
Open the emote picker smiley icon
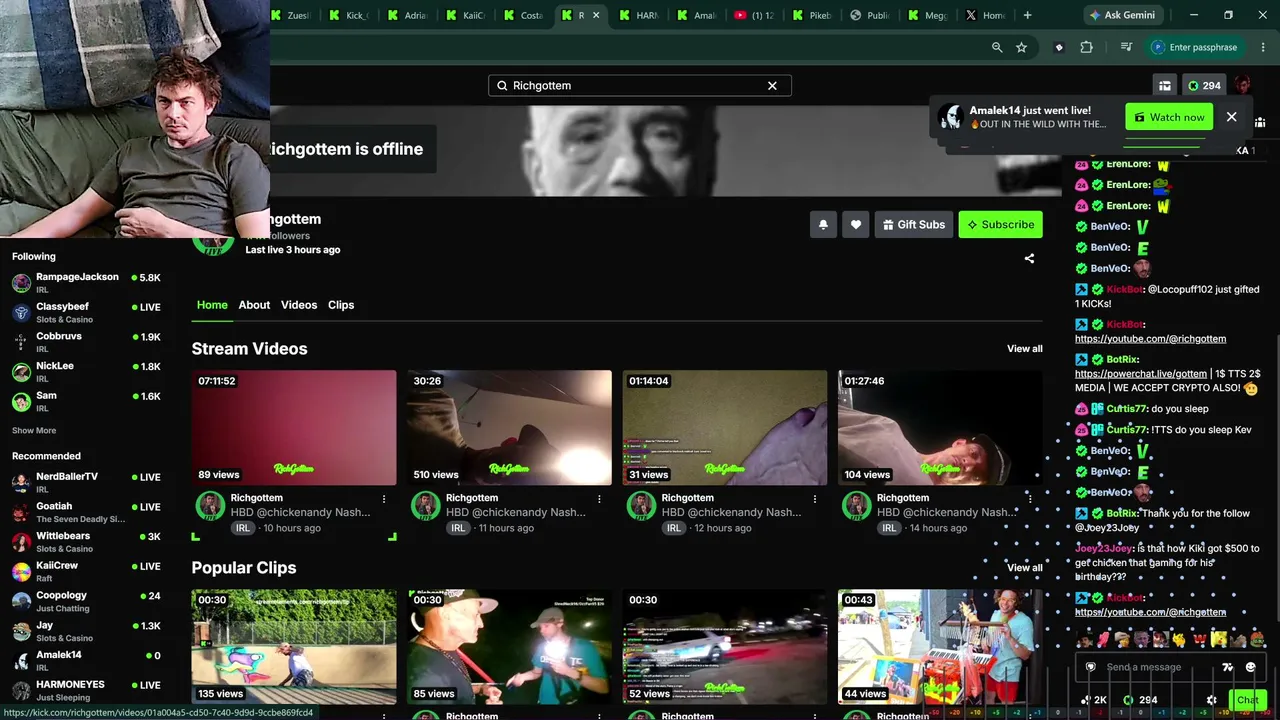click(1250, 667)
